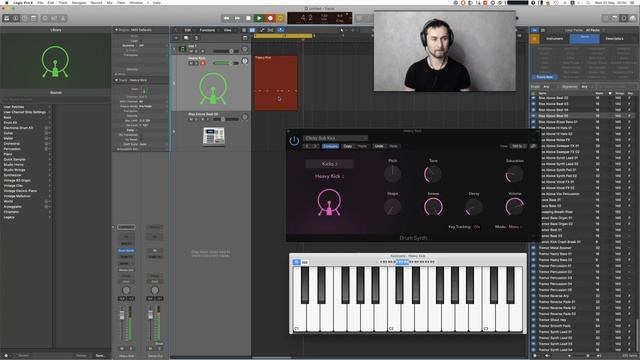The width and height of the screenshot is (640, 360).
Task: Go to next preset arrow in Drum Synth
Action: (316, 146)
